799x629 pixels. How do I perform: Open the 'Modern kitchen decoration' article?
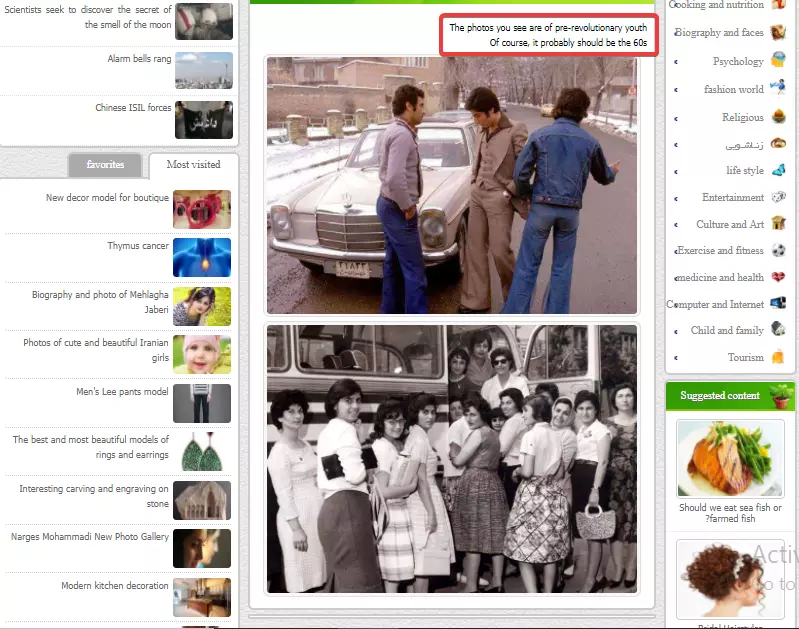(x=115, y=586)
